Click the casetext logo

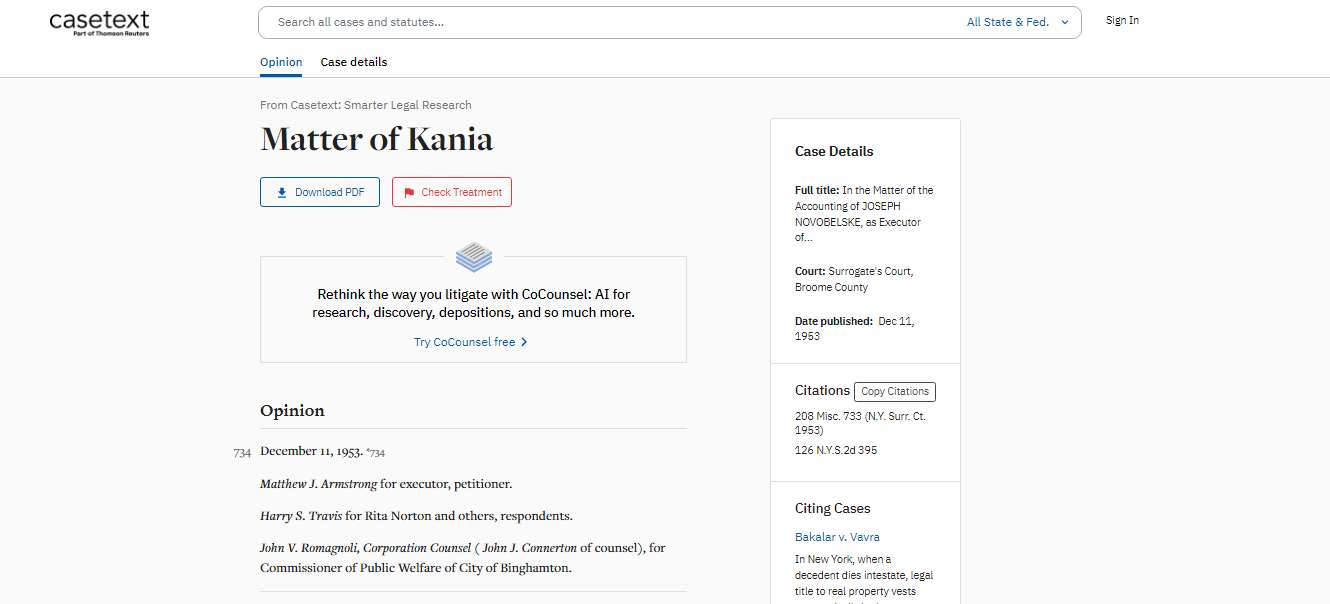tap(99, 23)
